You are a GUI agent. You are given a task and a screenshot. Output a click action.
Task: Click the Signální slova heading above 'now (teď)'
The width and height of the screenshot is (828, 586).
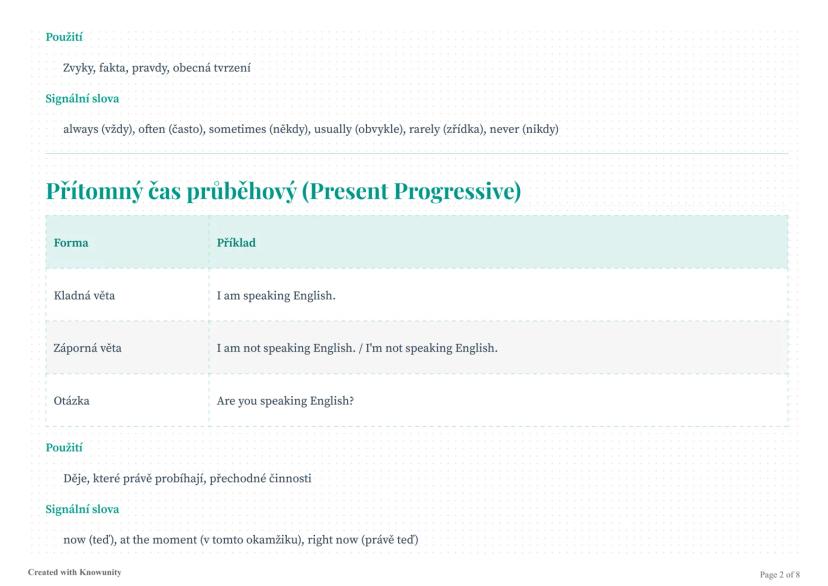pyautogui.click(x=82, y=509)
